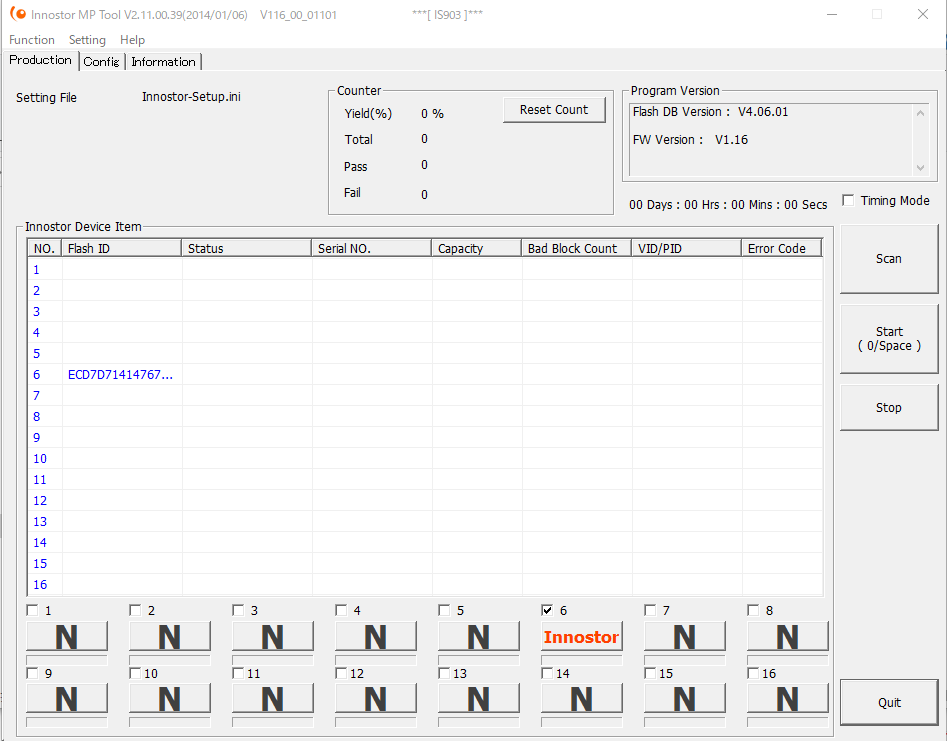Click FW Version V1.16 text
Screen dimensions: 947x741
click(x=690, y=140)
